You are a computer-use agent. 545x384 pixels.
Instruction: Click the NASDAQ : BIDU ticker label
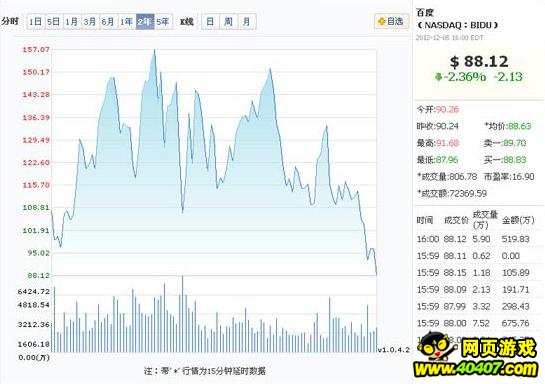(x=458, y=25)
